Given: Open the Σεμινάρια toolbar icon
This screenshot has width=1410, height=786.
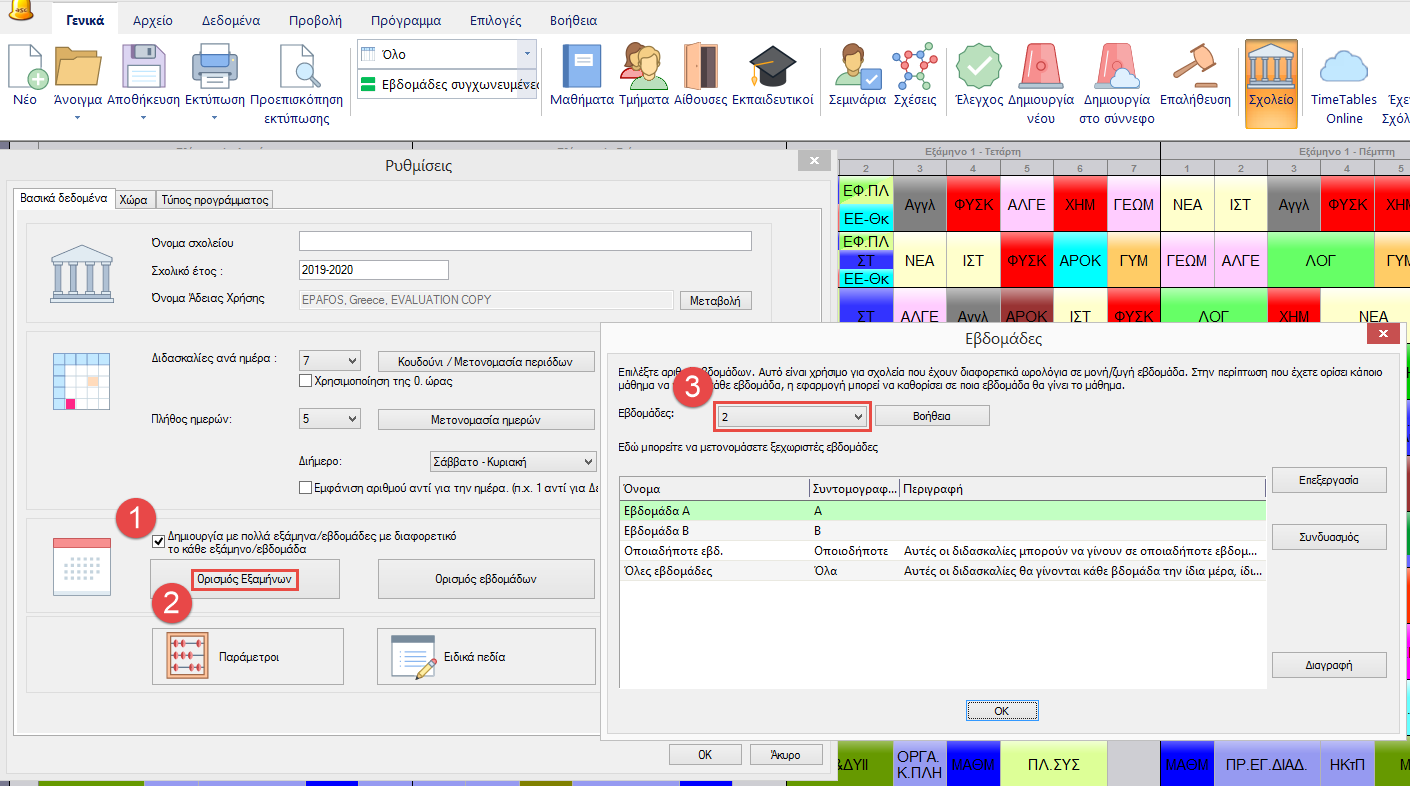Looking at the screenshot, I should 858,68.
